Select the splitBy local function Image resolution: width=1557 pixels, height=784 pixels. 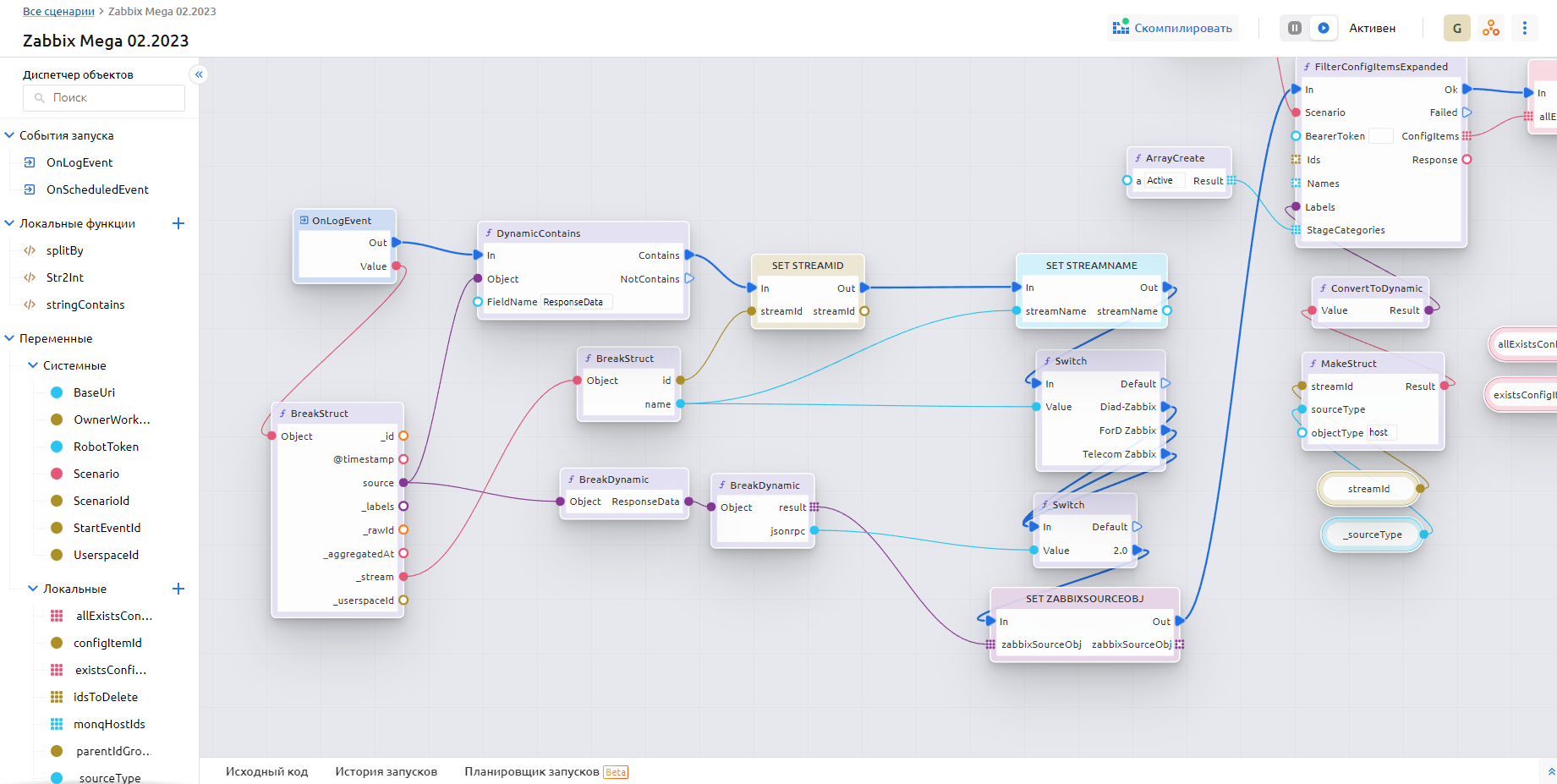pyautogui.click(x=65, y=250)
